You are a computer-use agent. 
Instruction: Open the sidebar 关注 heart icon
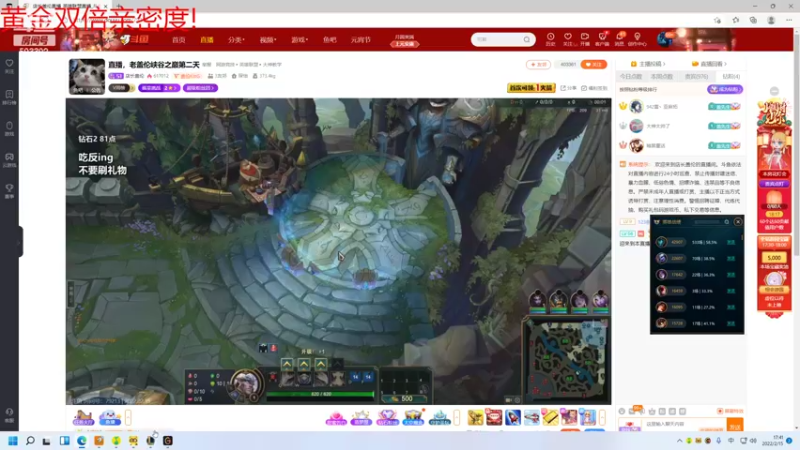click(x=9, y=65)
